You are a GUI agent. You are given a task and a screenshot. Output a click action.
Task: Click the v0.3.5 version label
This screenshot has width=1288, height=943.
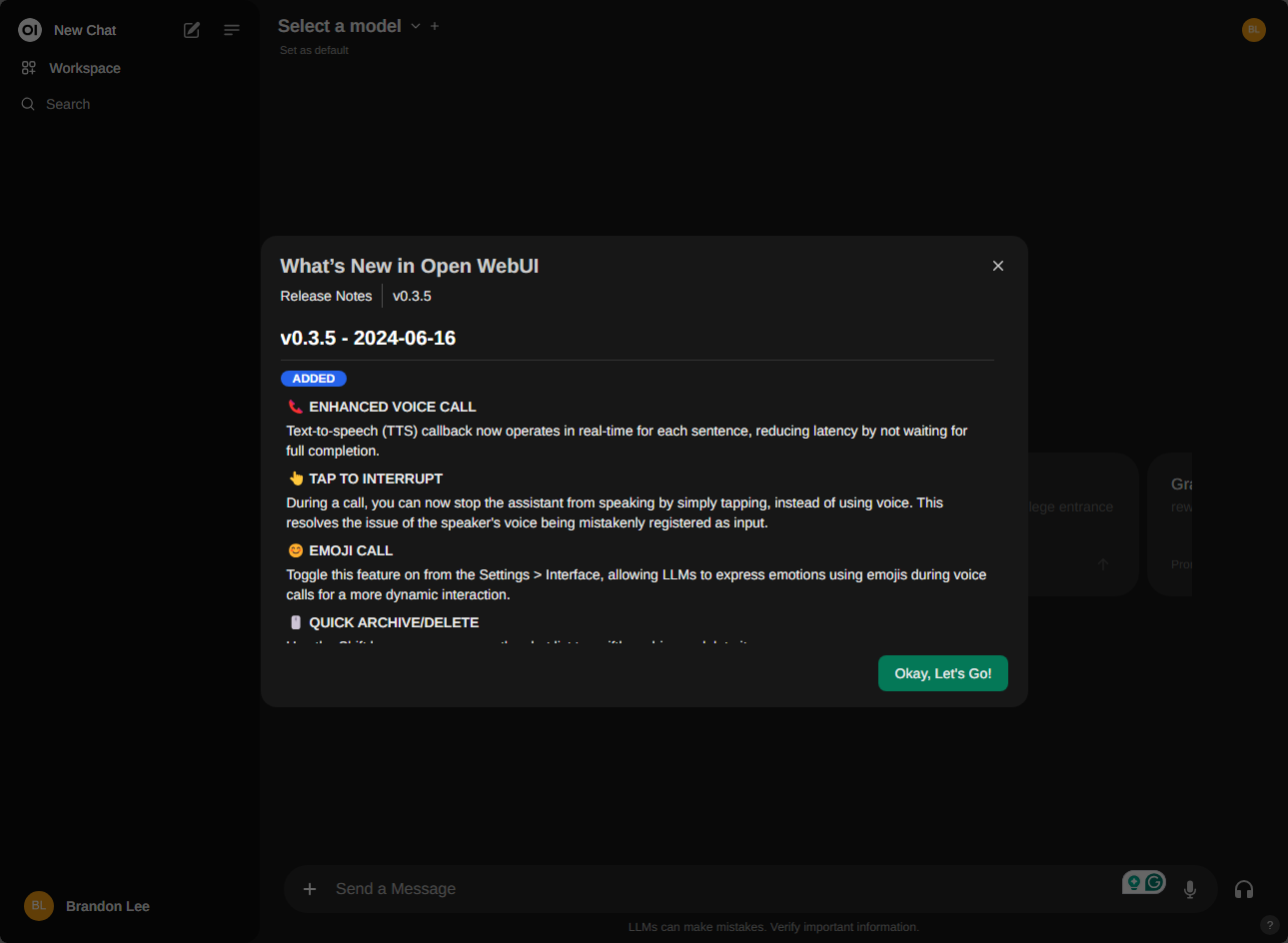412,296
